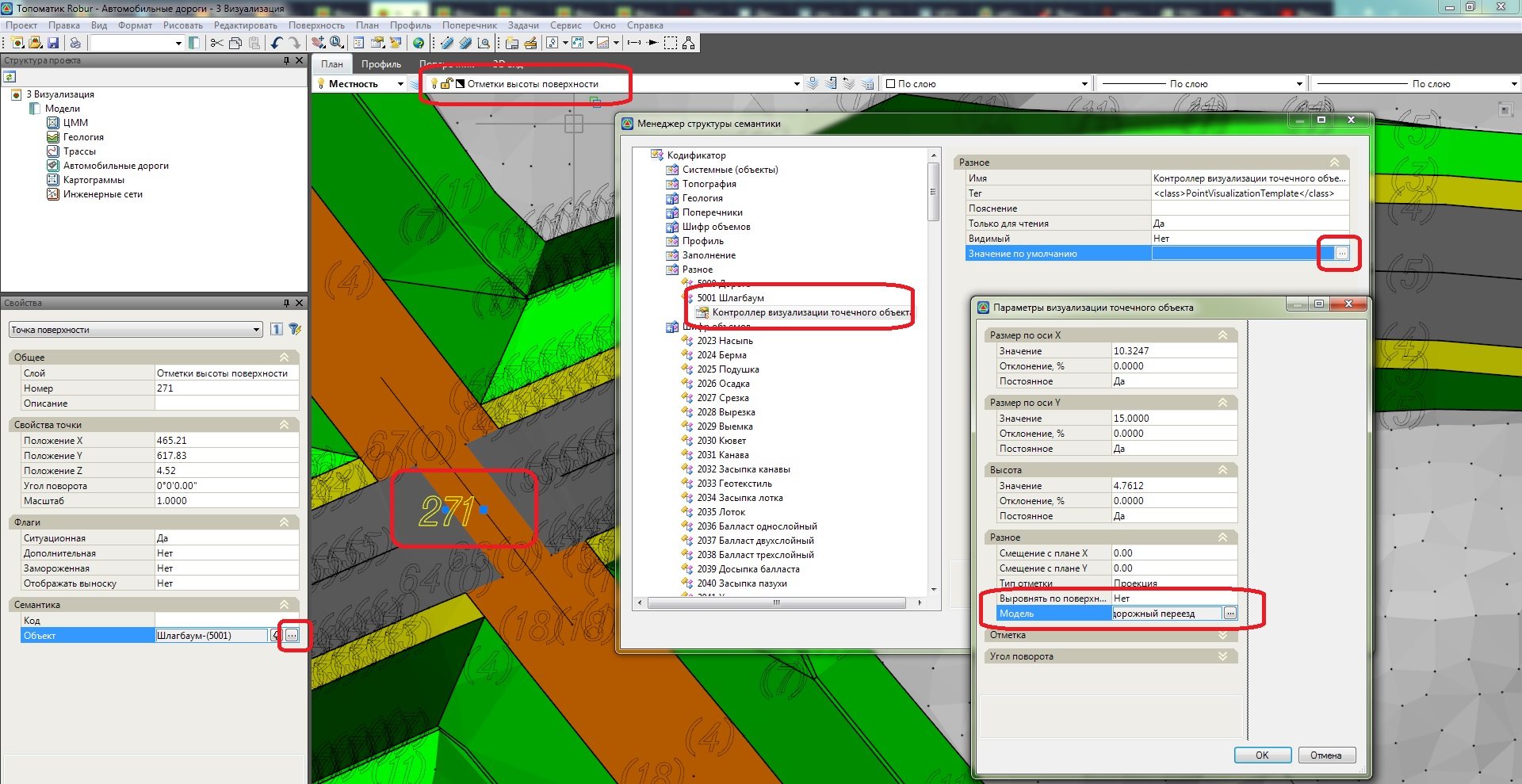Click the Отмена button
Viewport: 1522px width, 784px height.
tap(1325, 755)
